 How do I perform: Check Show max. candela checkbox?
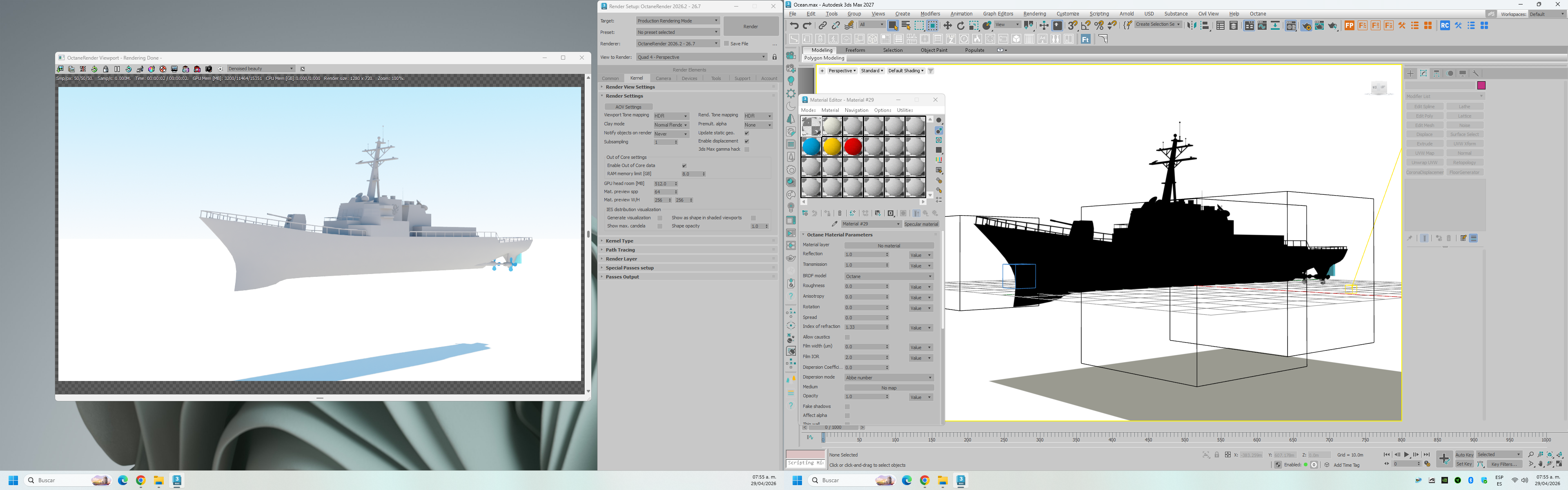(x=660, y=227)
